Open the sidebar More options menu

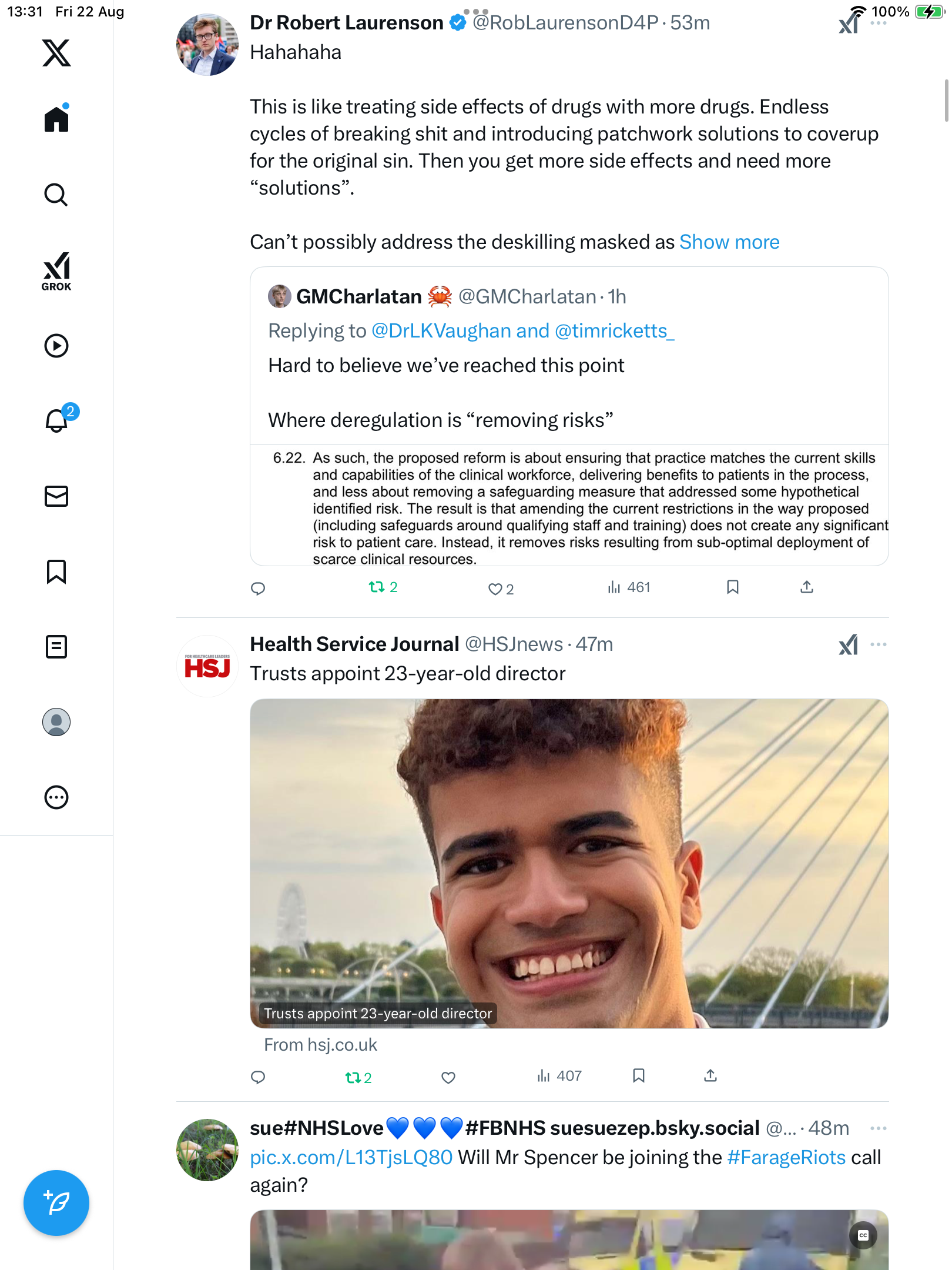coord(56,797)
